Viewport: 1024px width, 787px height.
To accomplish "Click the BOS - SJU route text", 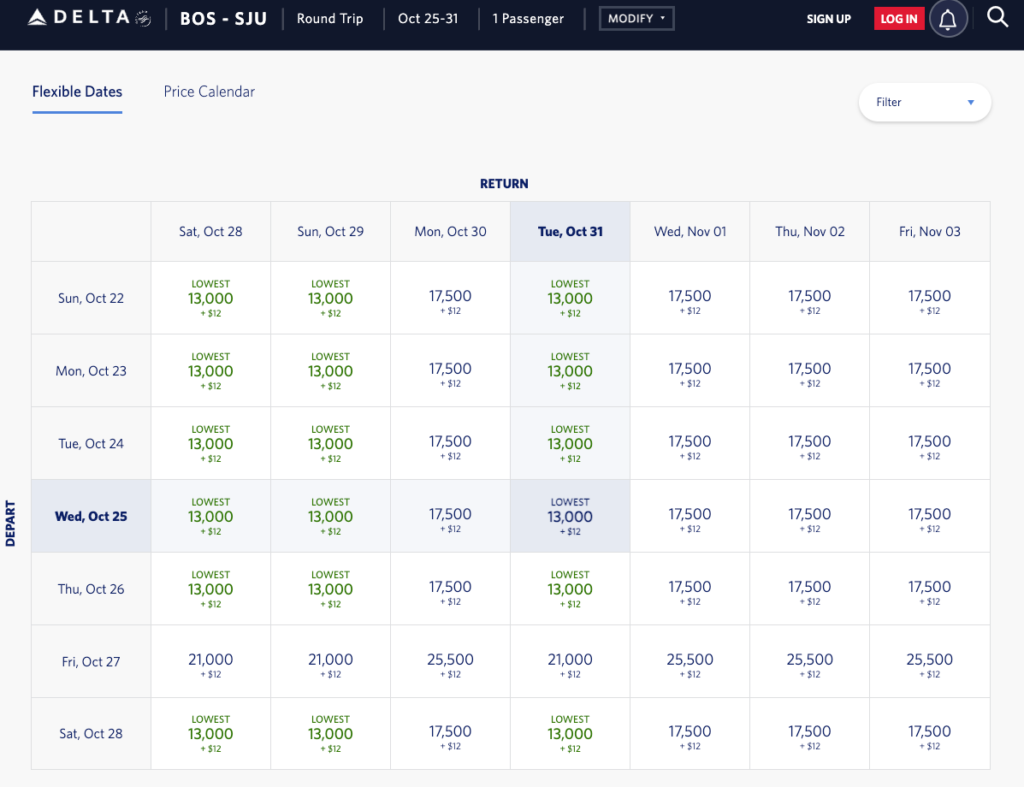I will [x=223, y=19].
